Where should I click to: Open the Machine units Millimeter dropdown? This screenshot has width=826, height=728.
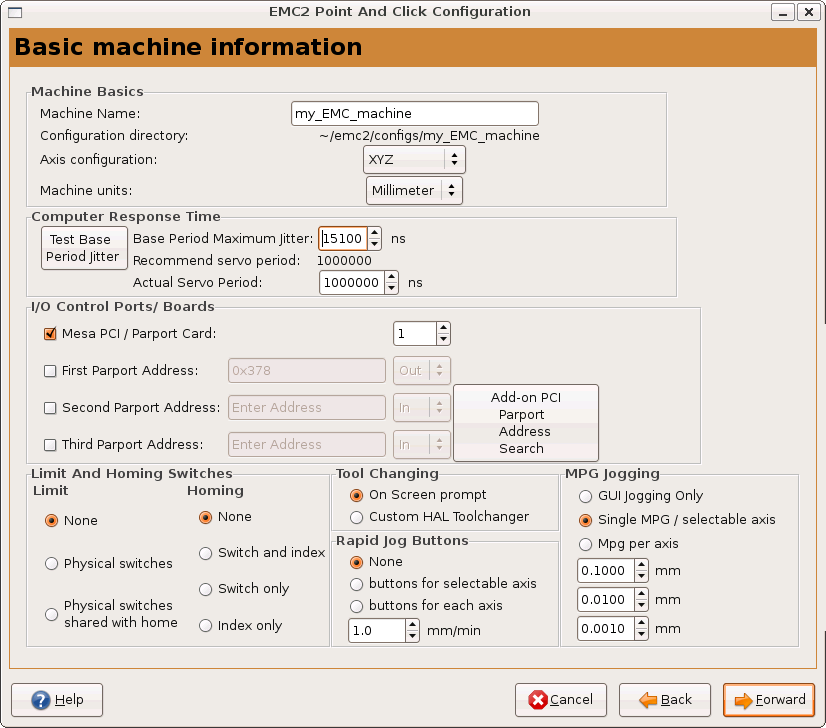coord(414,190)
